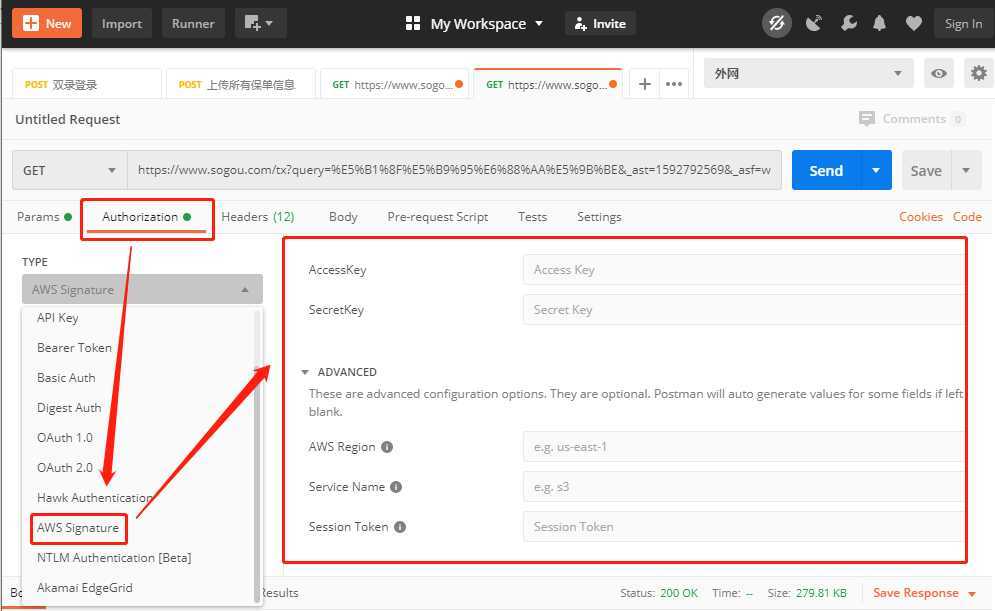Viewport: 995px width, 611px height.
Task: Open the Body tab
Action: click(343, 217)
